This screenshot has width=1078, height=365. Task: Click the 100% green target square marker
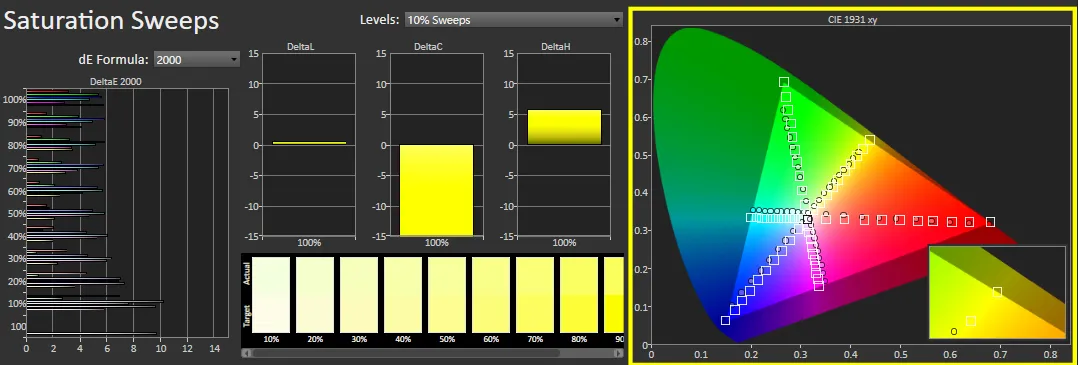[x=784, y=82]
